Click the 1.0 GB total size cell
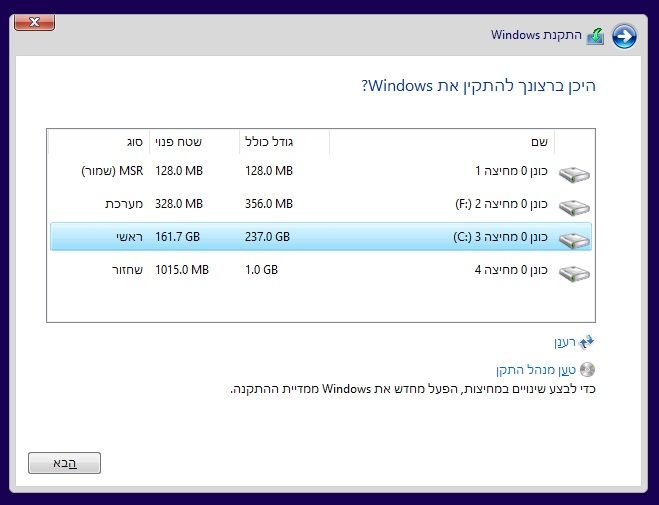659x505 pixels. (261, 270)
